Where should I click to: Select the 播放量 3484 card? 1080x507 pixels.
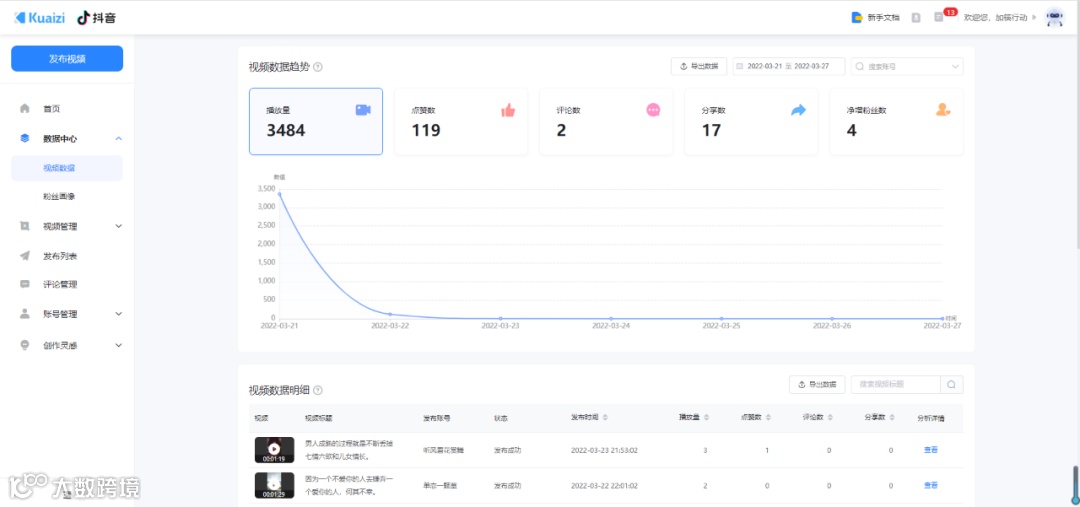pos(315,121)
